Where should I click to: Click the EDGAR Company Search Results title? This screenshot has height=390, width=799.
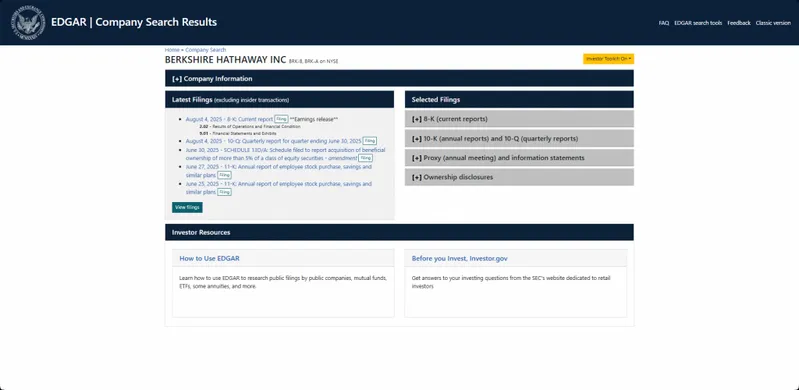[x=134, y=22]
